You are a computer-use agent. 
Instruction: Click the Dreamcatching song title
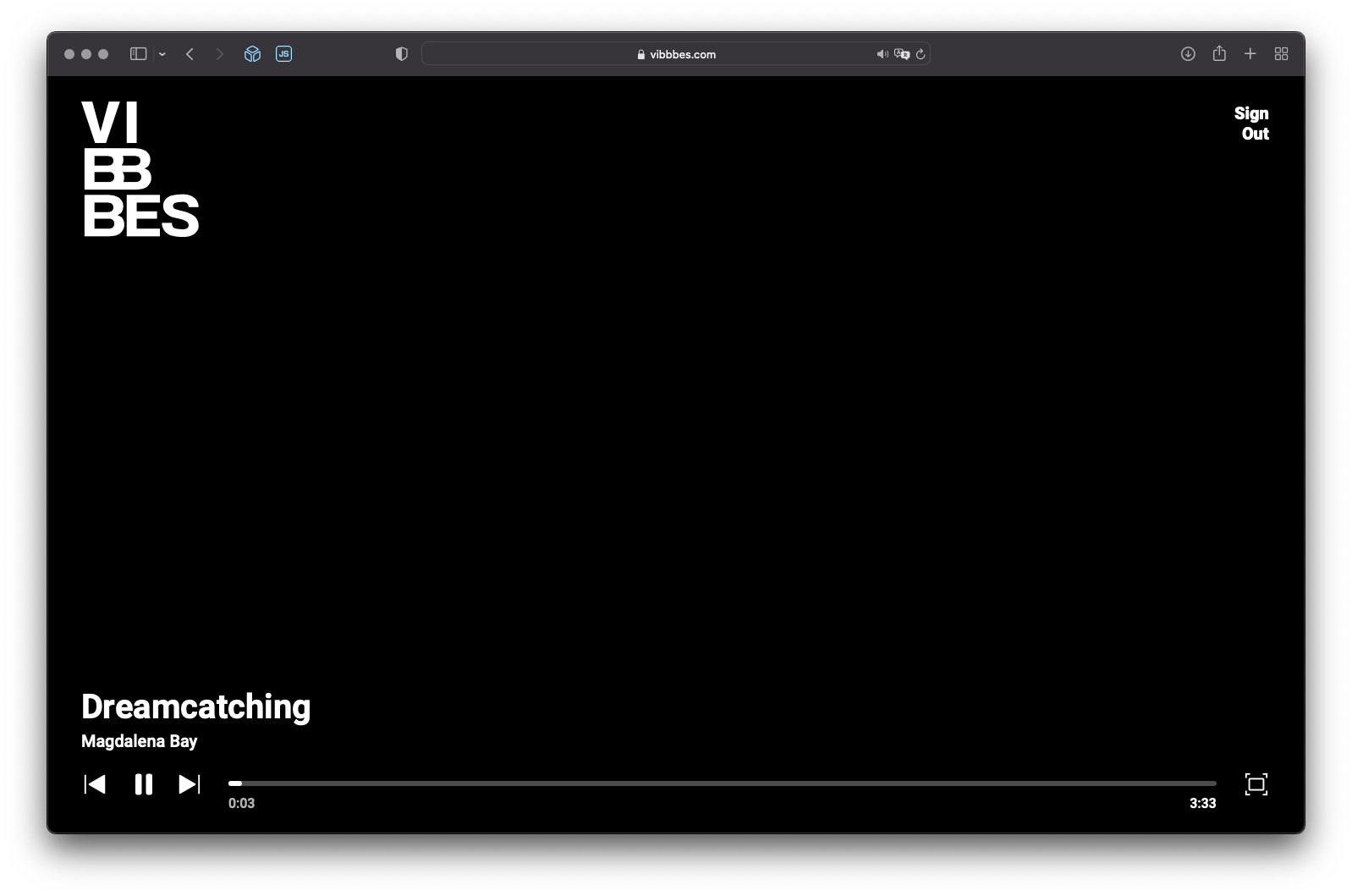pyautogui.click(x=196, y=707)
